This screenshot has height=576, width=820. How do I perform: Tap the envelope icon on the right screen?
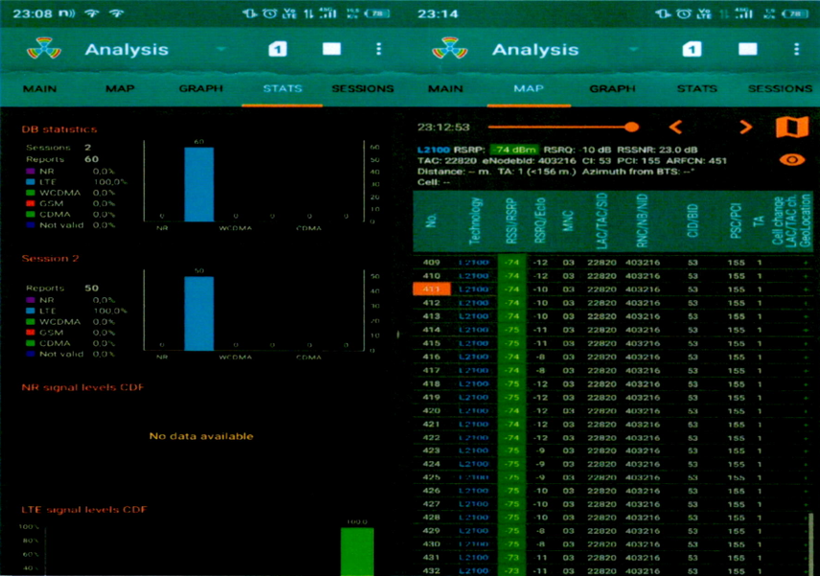pyautogui.click(x=747, y=49)
